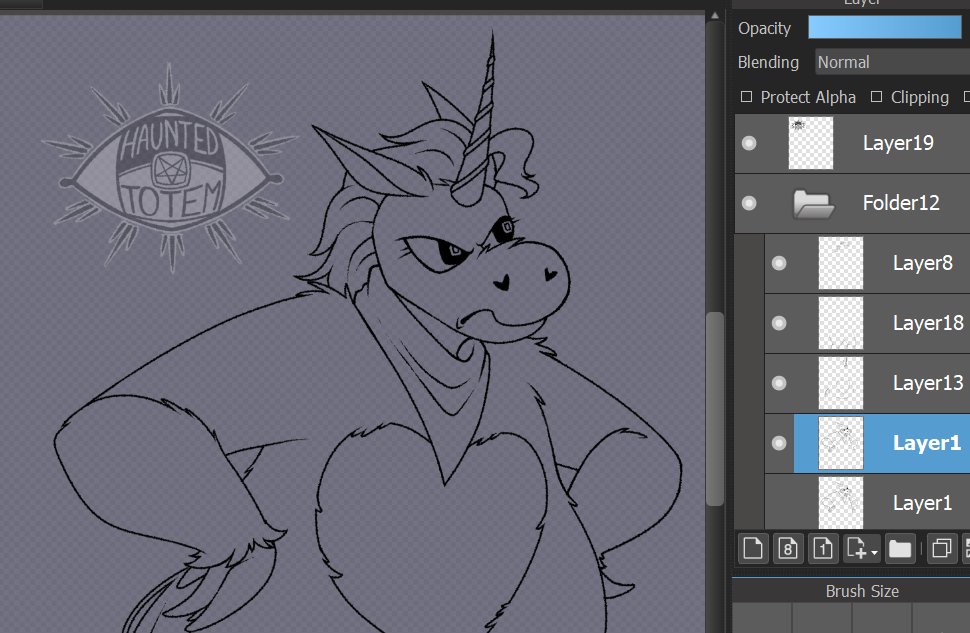The image size is (970, 633).
Task: Click the canvas vertical scrollbar thumb
Action: click(x=715, y=408)
